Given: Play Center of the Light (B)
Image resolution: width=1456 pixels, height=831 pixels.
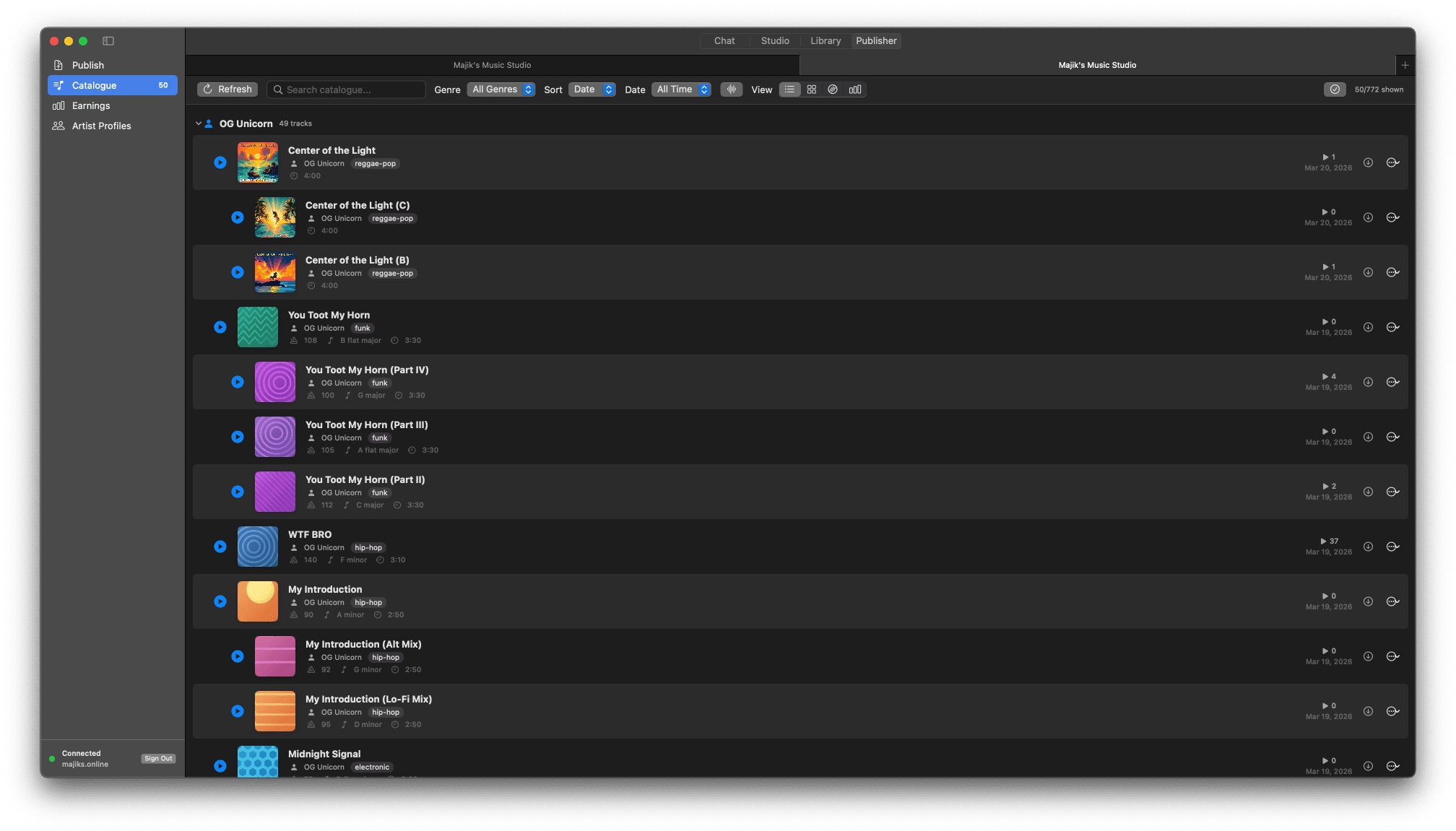Looking at the screenshot, I should [x=238, y=272].
